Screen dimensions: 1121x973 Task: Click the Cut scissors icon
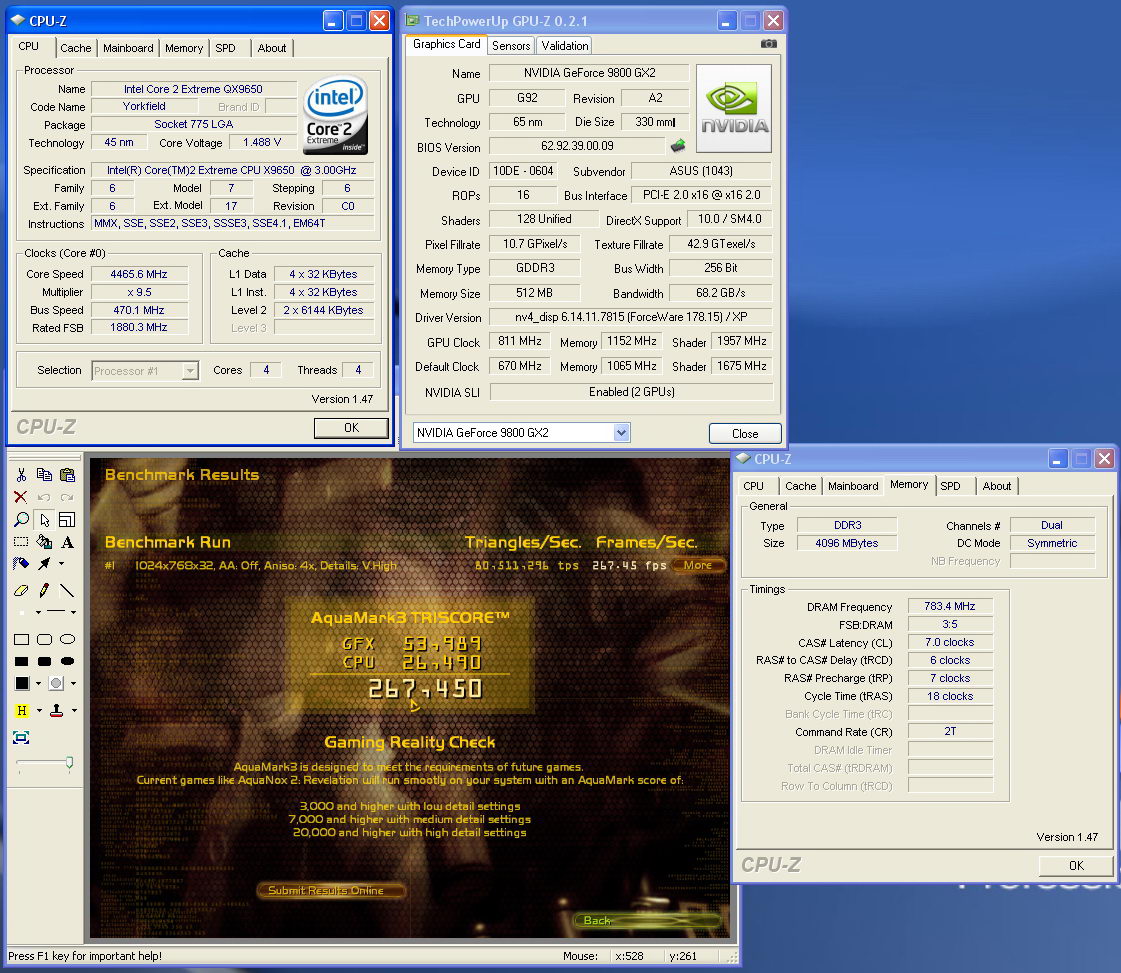point(21,475)
